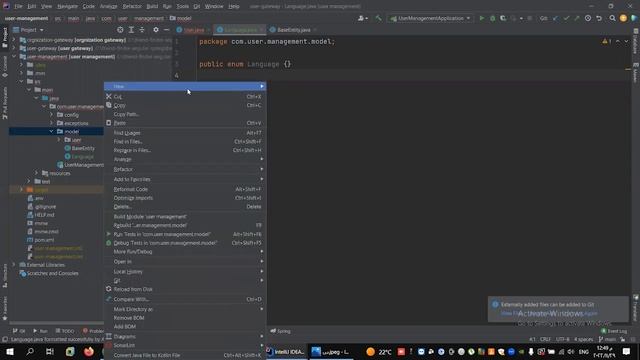Open Windows Start menu
This screenshot has height=360, width=640.
[9, 351]
